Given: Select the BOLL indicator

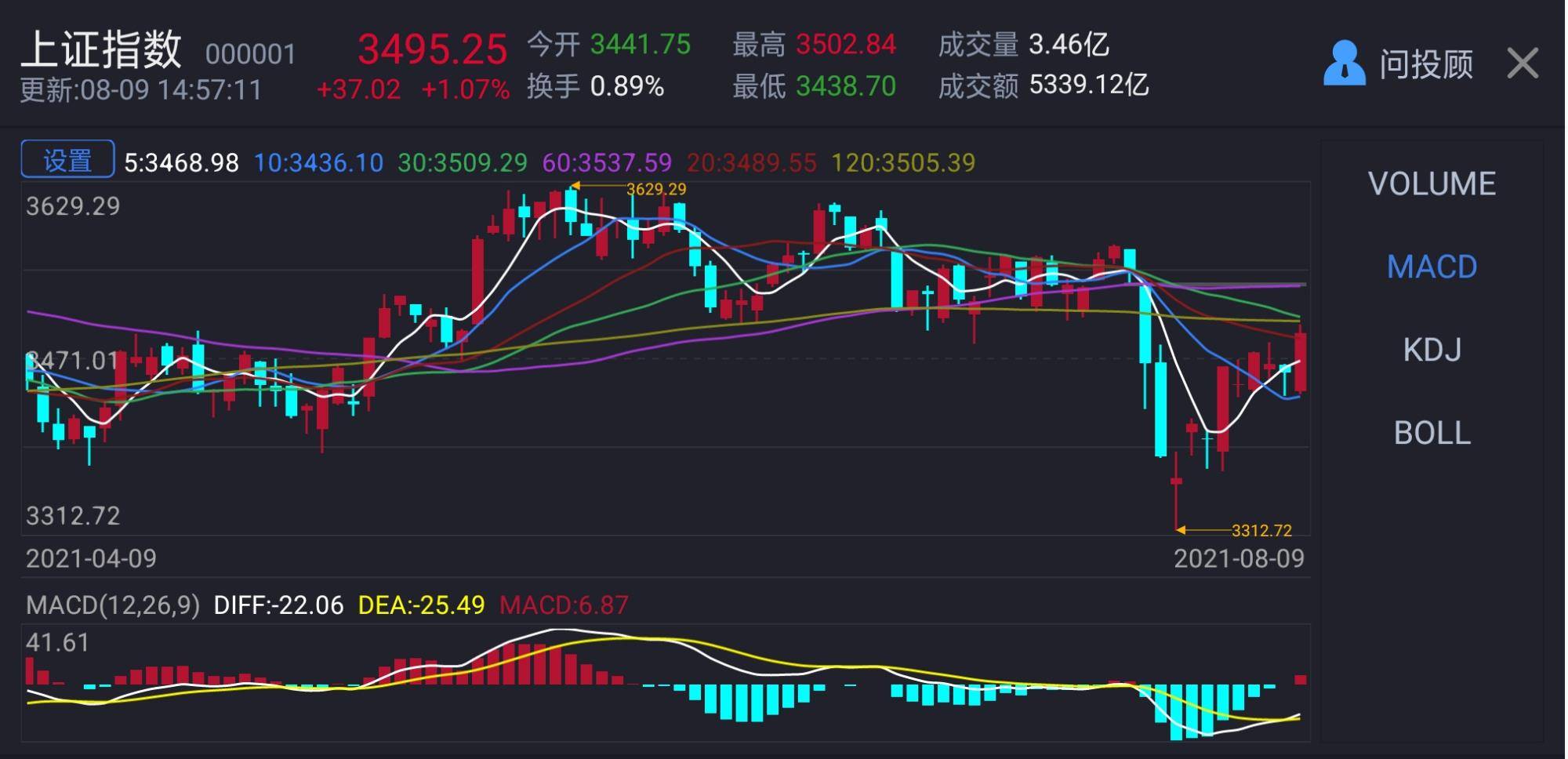Looking at the screenshot, I should (x=1432, y=433).
